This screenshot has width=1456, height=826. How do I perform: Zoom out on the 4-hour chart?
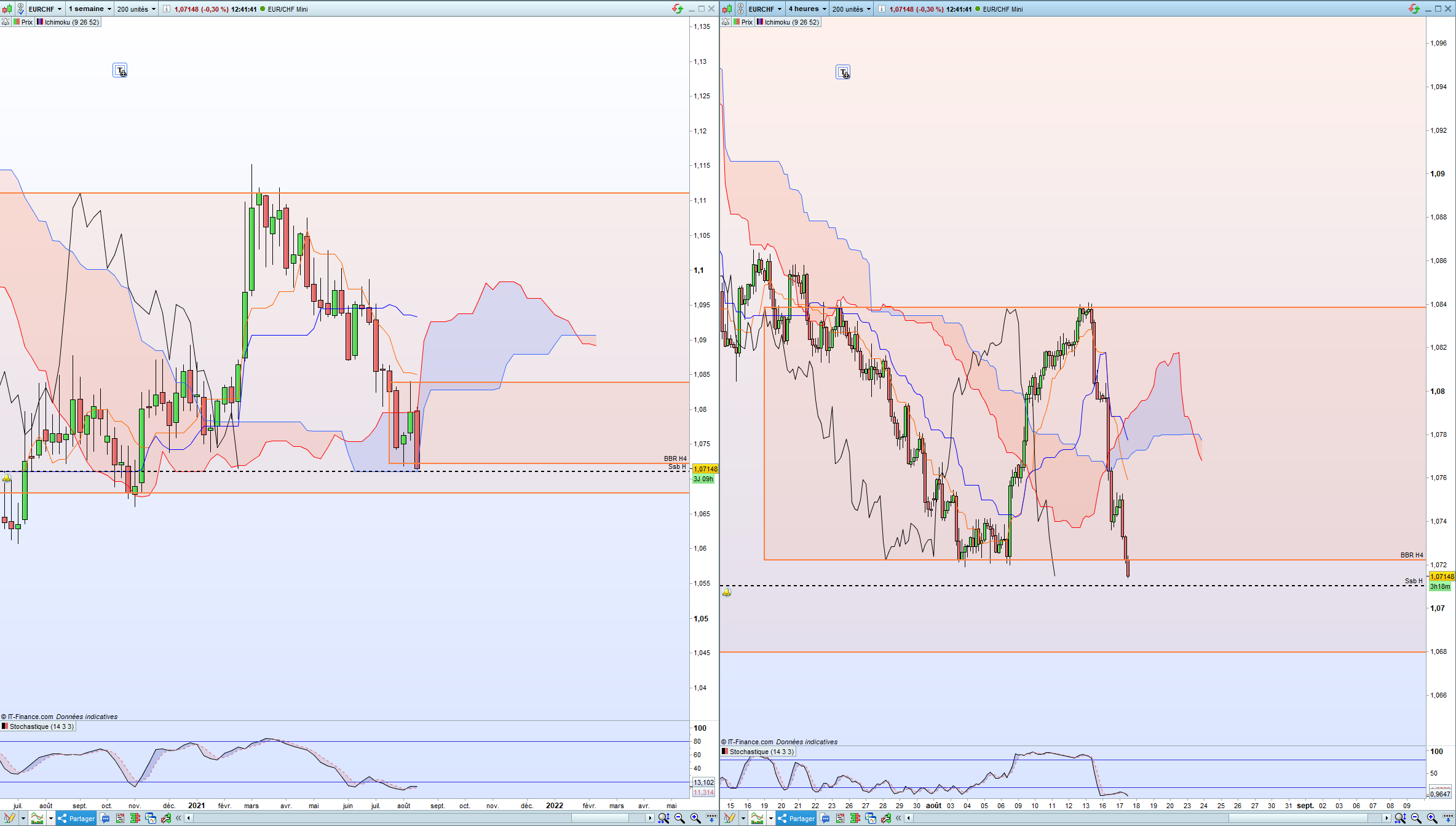pos(1416,818)
